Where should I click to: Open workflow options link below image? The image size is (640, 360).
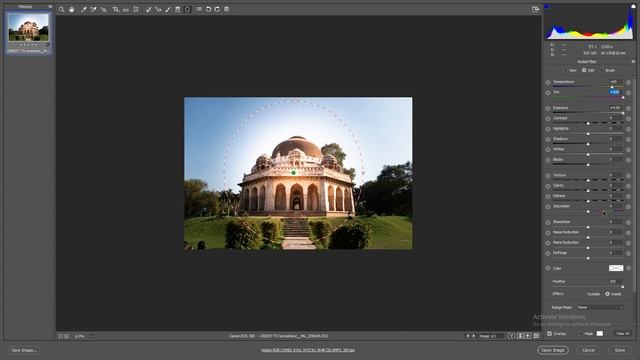click(x=308, y=350)
